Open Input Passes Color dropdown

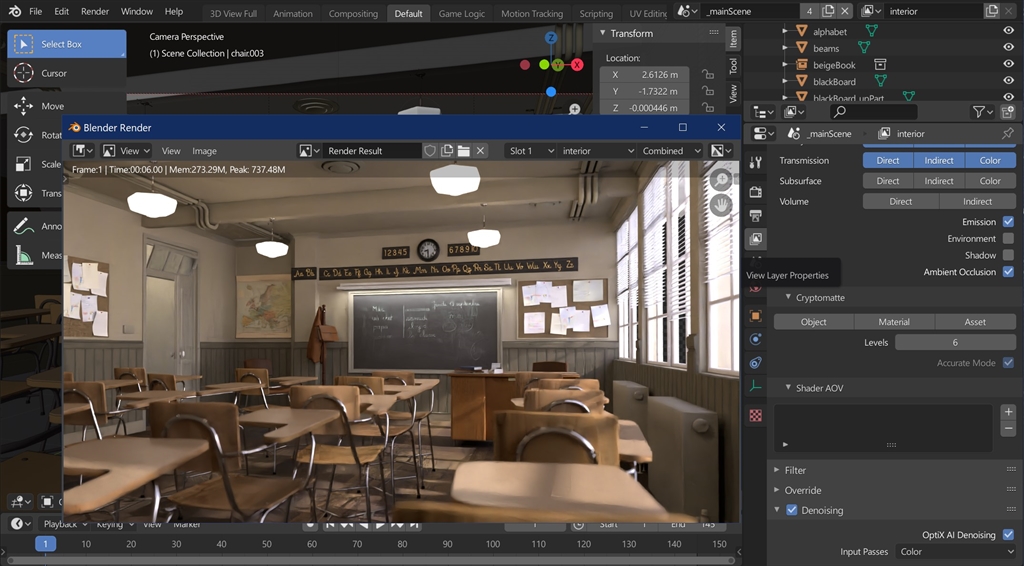(x=955, y=552)
